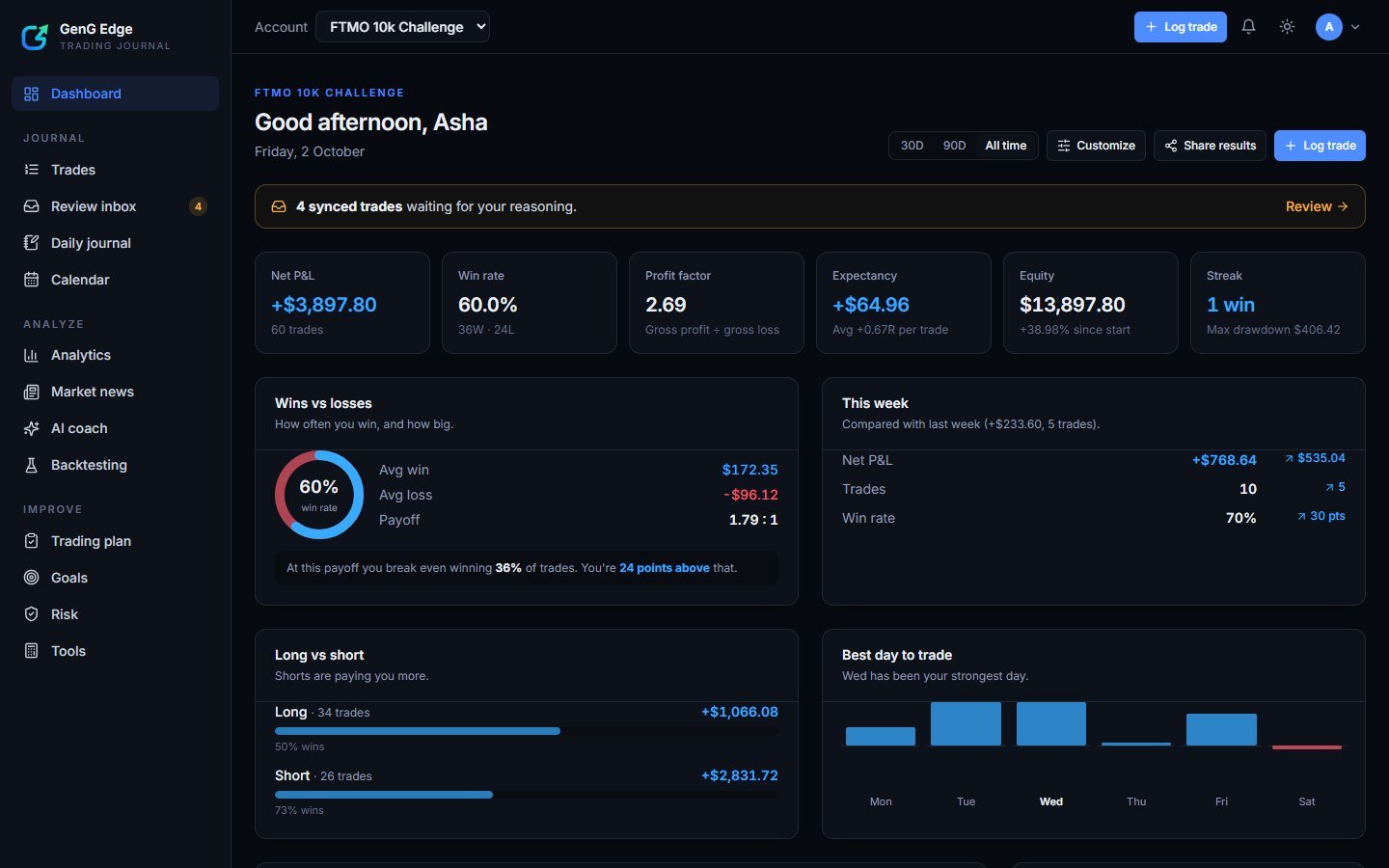Click the Profit factor 2.69 card
The image size is (1389, 868).
(717, 303)
